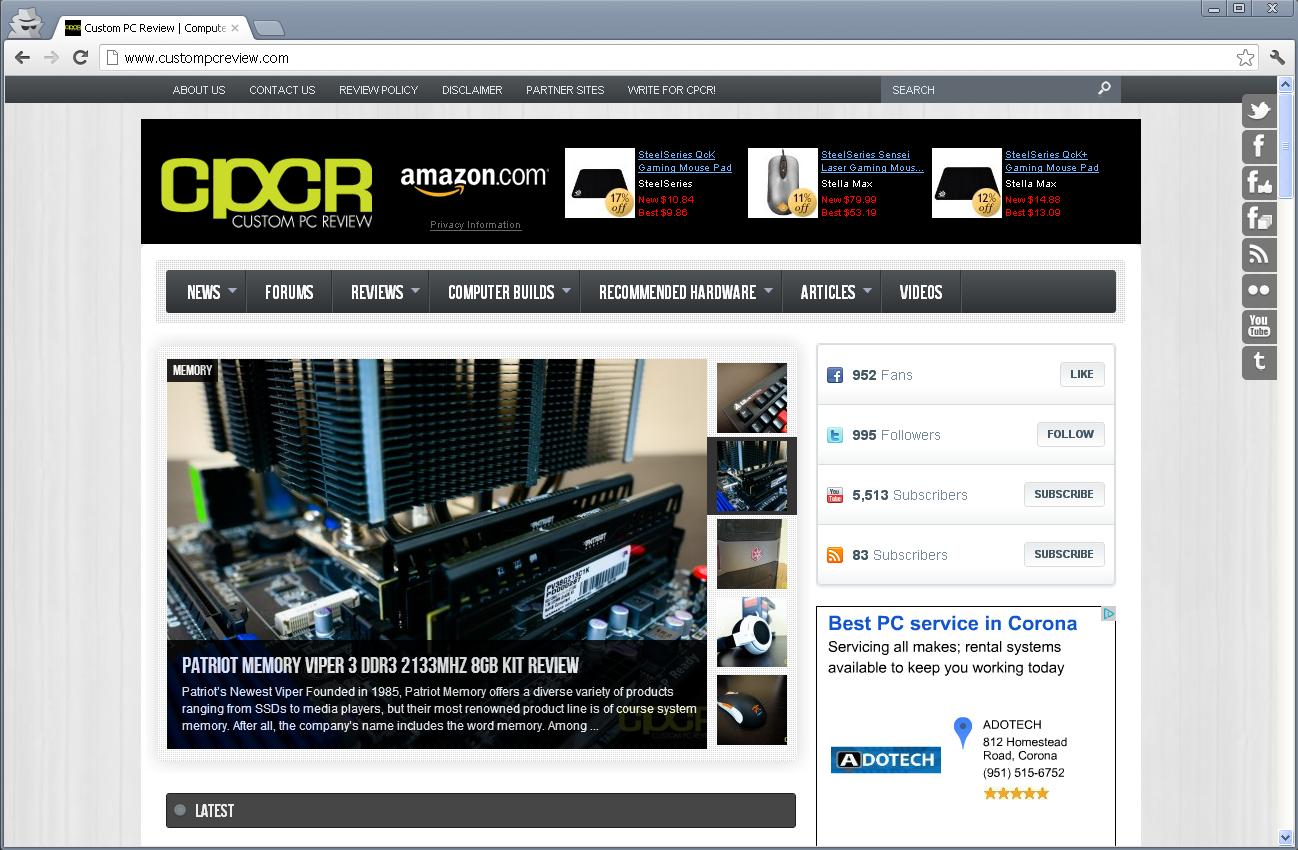Viewport: 1298px width, 850px height.
Task: Open the Disclaimer page
Action: tap(472, 90)
